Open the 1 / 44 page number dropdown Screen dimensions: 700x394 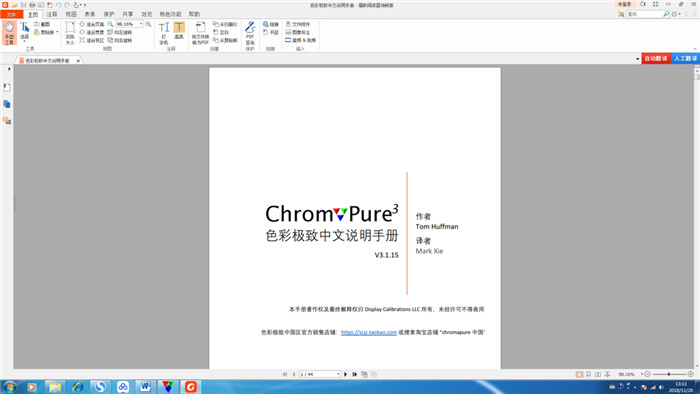(338, 374)
